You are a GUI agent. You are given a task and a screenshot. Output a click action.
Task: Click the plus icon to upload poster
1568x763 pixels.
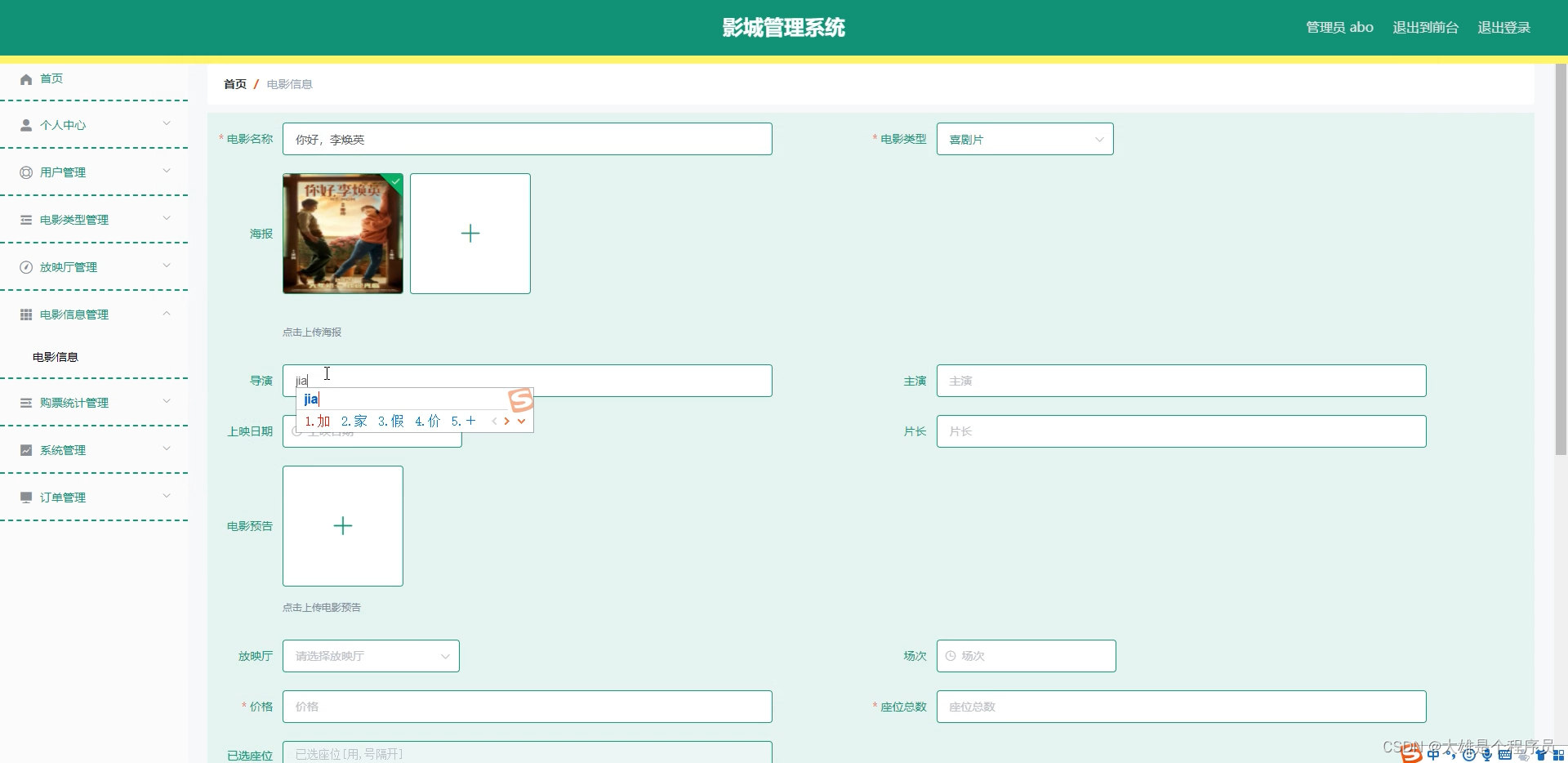pyautogui.click(x=470, y=234)
